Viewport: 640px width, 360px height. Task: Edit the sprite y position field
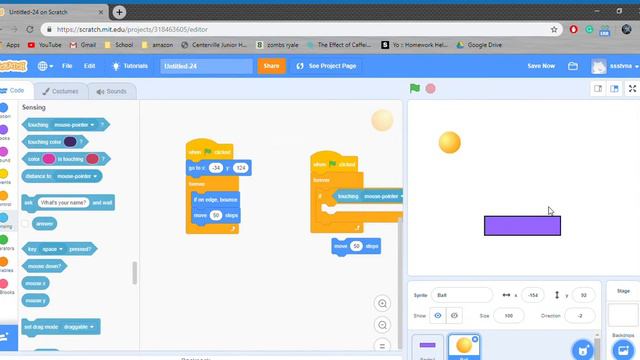[584, 295]
